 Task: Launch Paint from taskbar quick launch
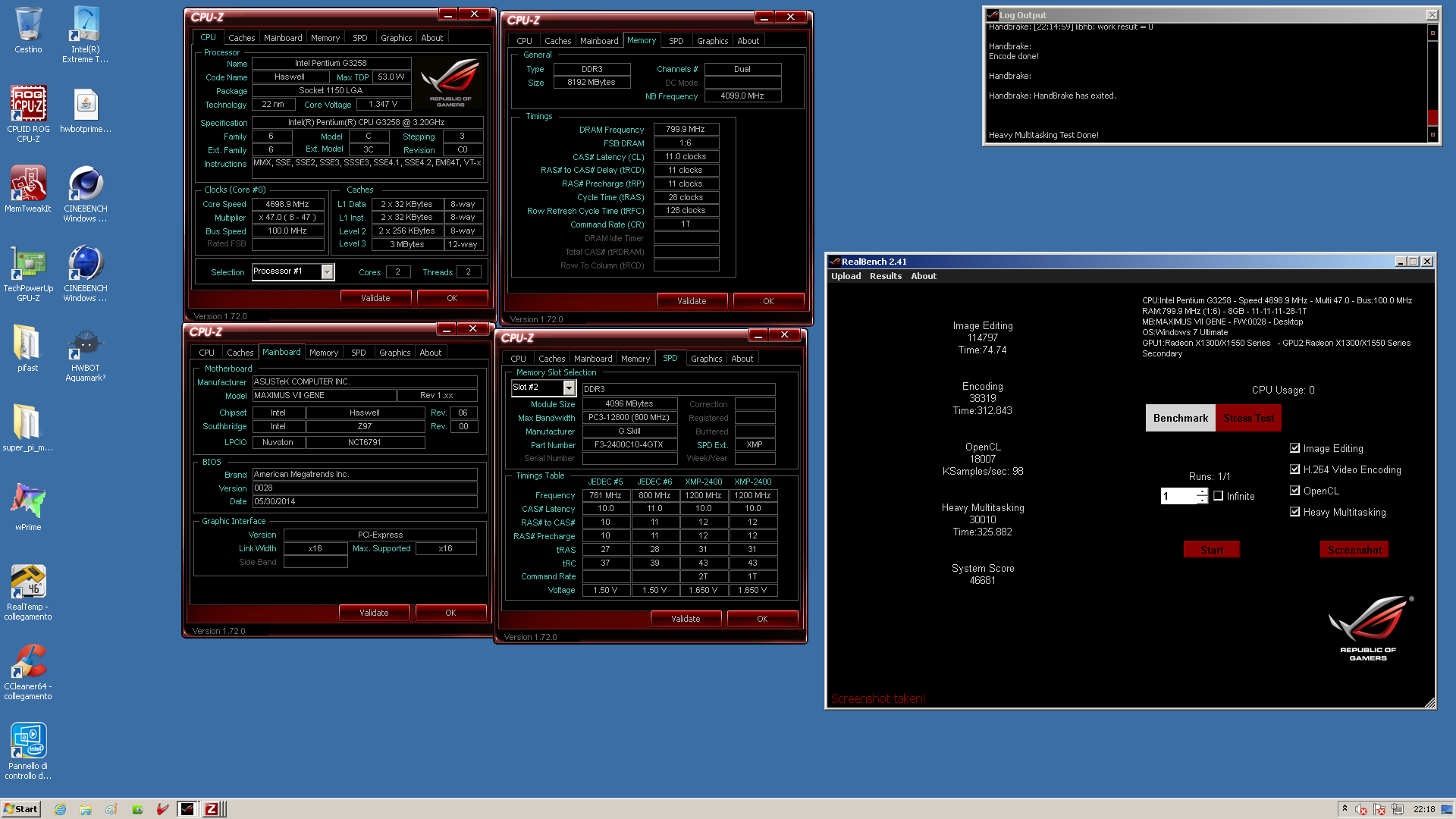[111, 809]
